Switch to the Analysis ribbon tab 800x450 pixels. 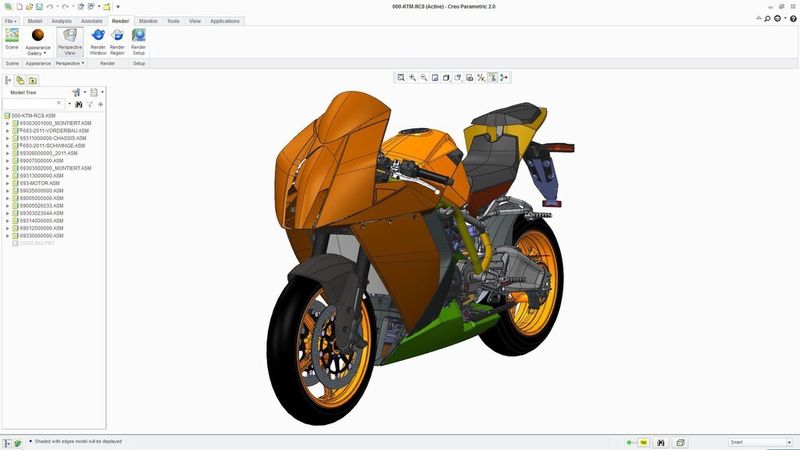pos(61,21)
